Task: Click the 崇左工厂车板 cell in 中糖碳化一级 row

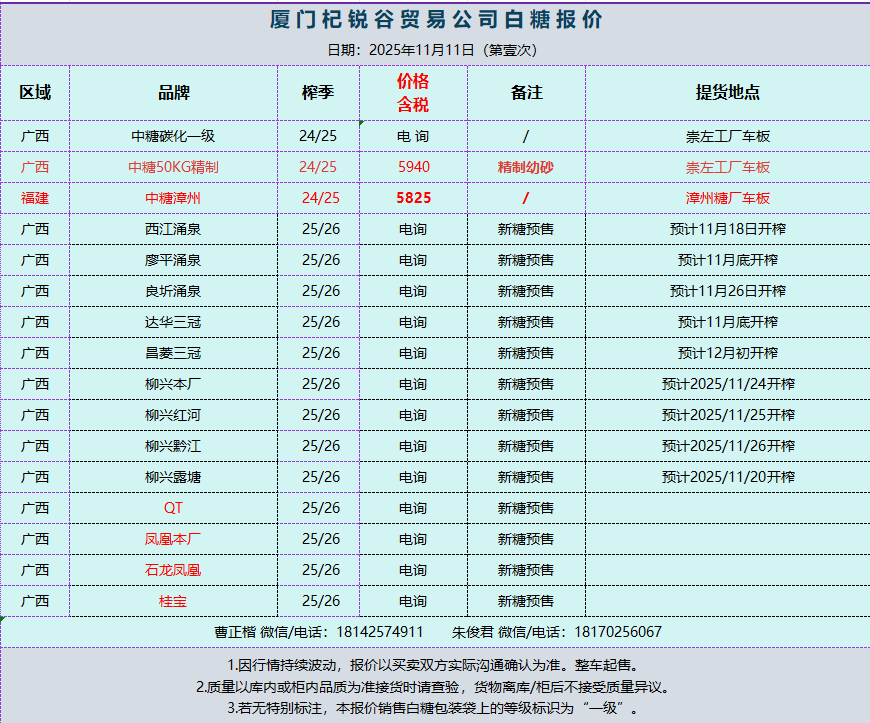Action: (727, 136)
